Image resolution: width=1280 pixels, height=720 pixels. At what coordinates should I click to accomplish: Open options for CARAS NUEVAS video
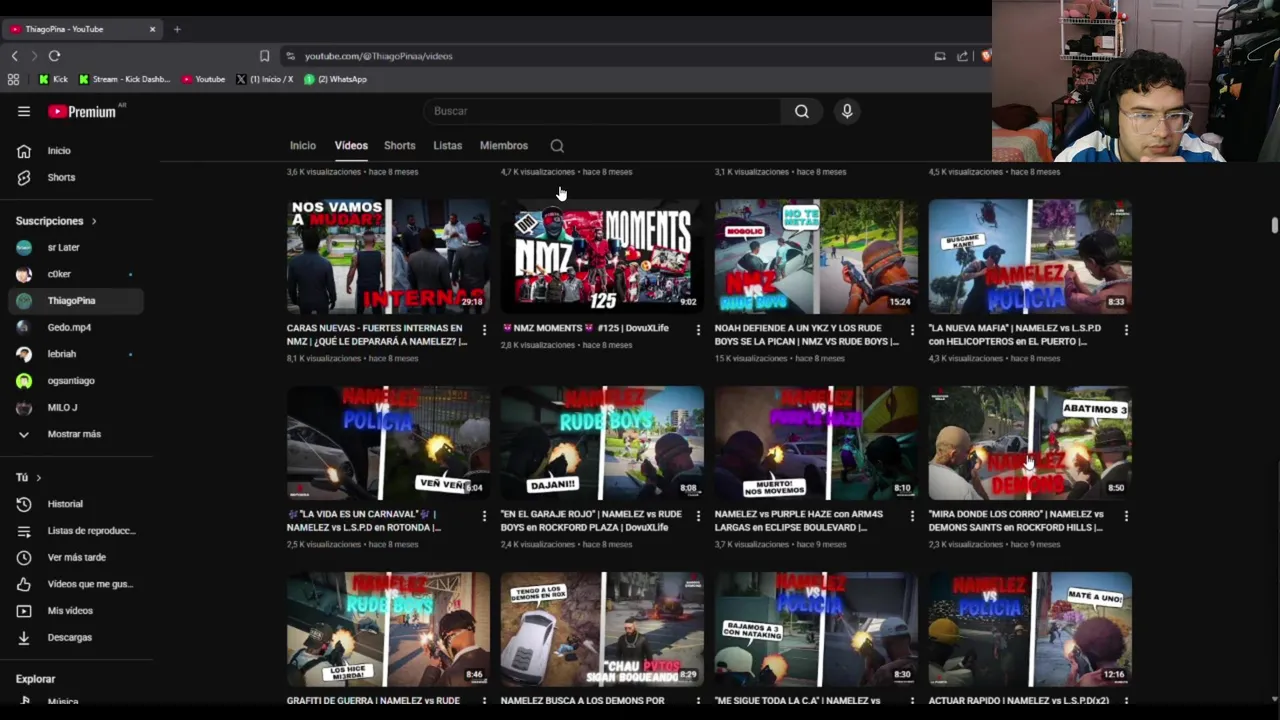pyautogui.click(x=484, y=329)
